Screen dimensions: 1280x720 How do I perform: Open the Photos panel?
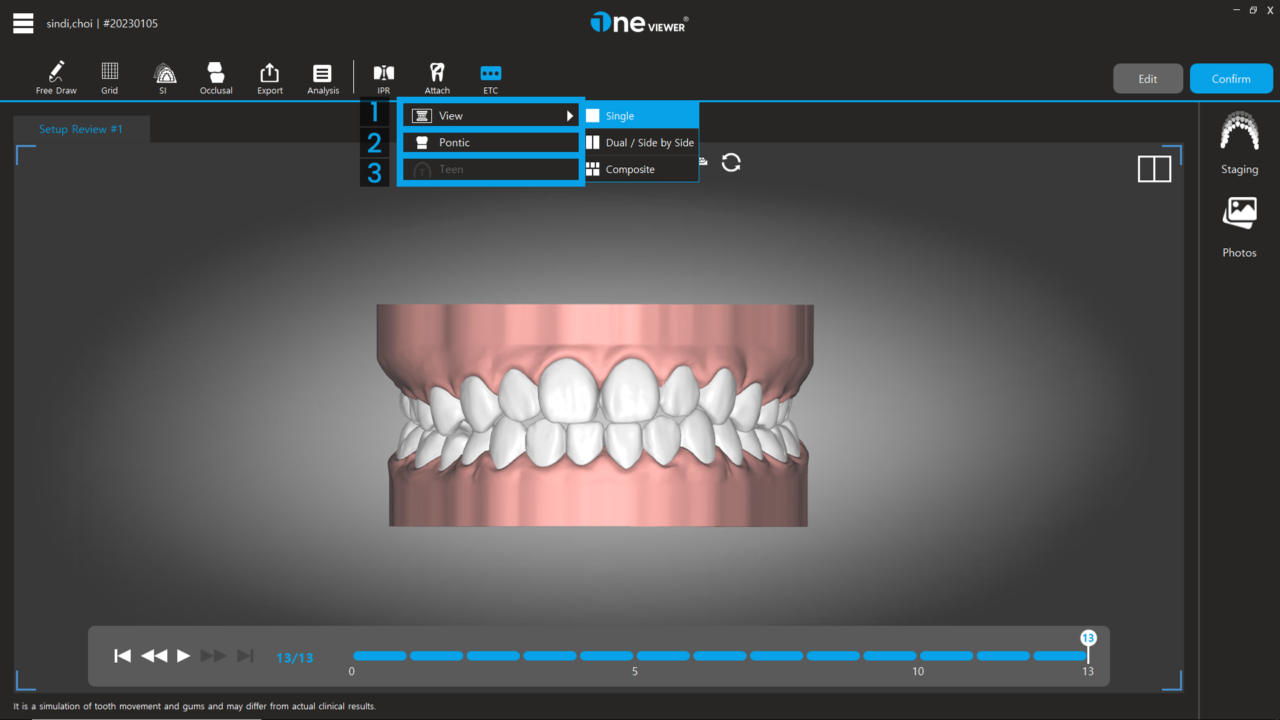[1239, 225]
